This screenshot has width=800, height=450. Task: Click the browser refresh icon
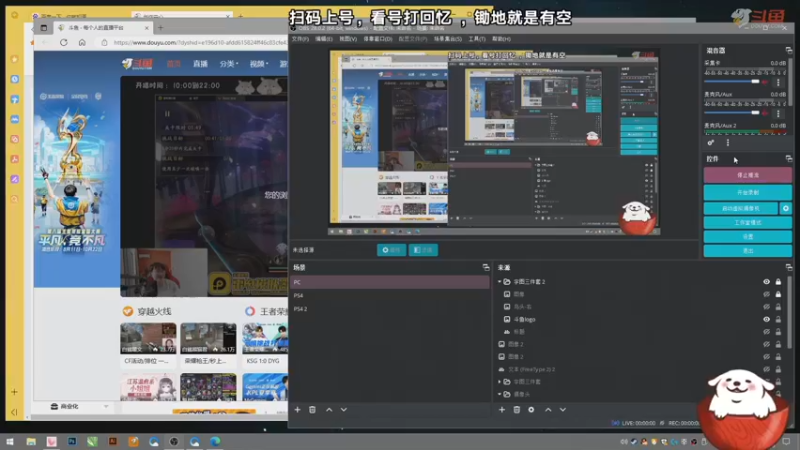pyautogui.click(x=64, y=42)
